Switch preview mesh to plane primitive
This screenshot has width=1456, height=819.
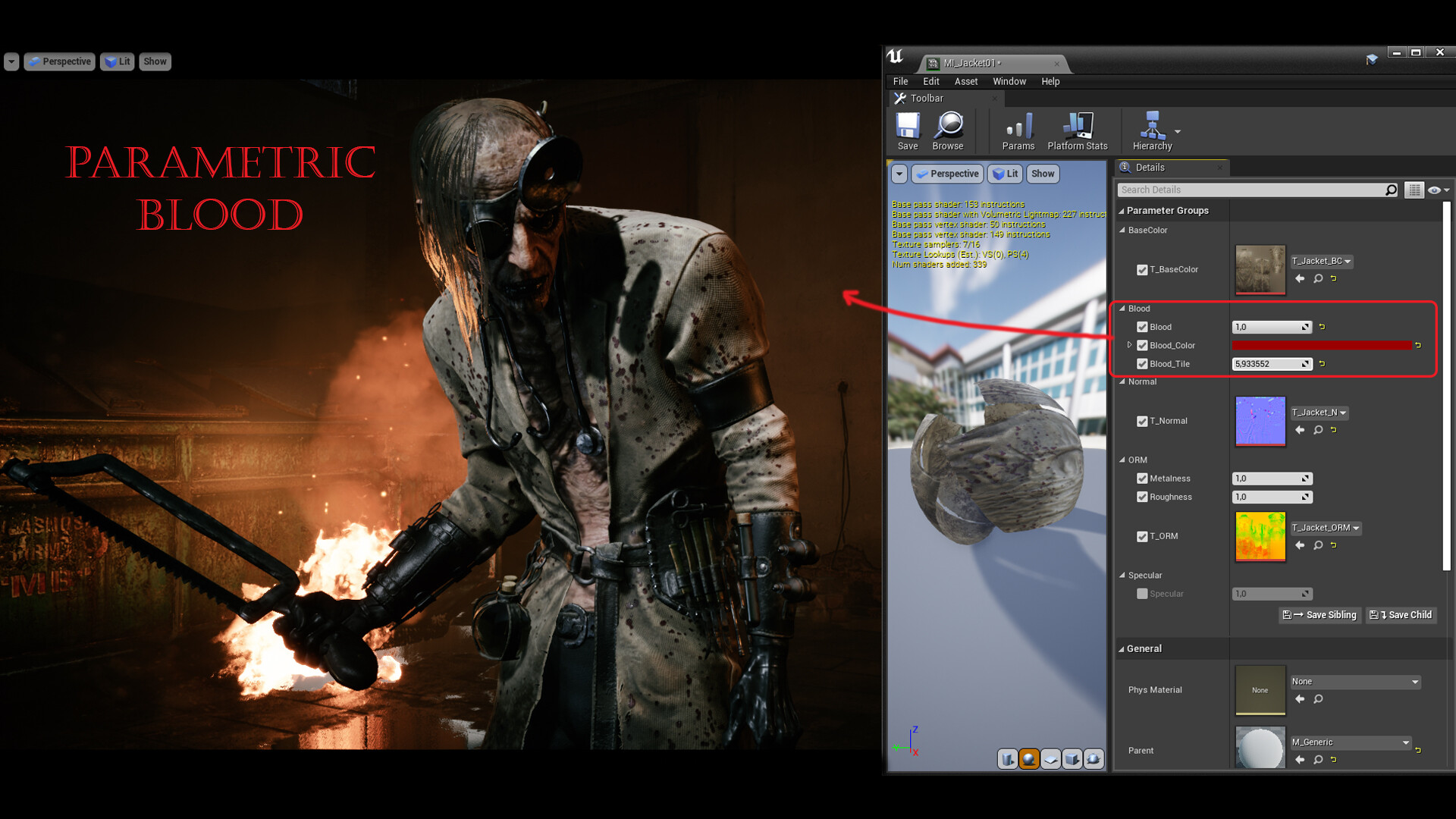coord(1050,759)
